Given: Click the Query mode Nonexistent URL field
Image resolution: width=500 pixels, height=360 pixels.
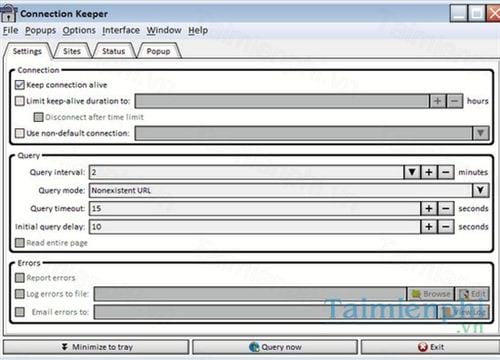Looking at the screenshot, I should [x=281, y=190].
